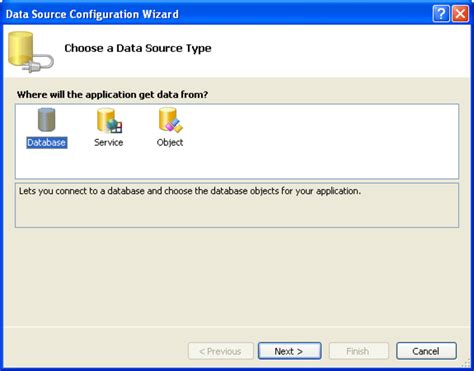Click the 'Choose a Data Source Type' heading
474x371 pixels.
pos(138,48)
